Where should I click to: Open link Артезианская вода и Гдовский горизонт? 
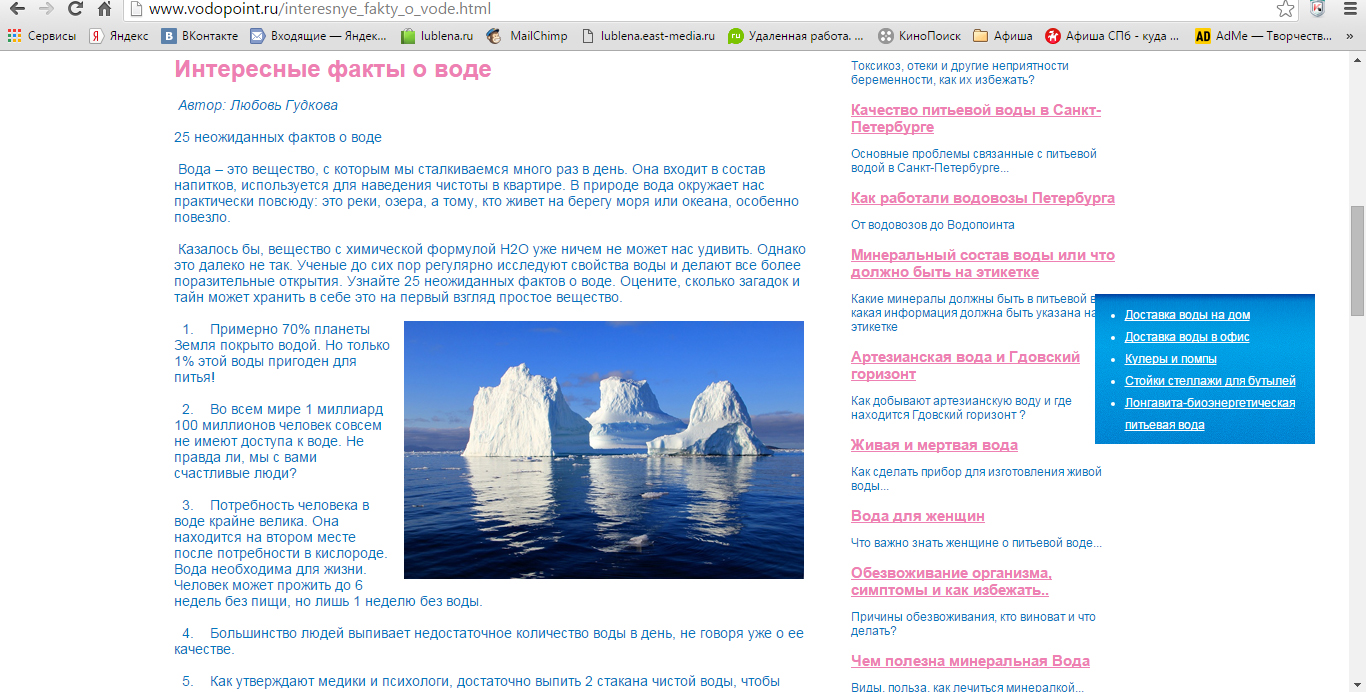965,365
